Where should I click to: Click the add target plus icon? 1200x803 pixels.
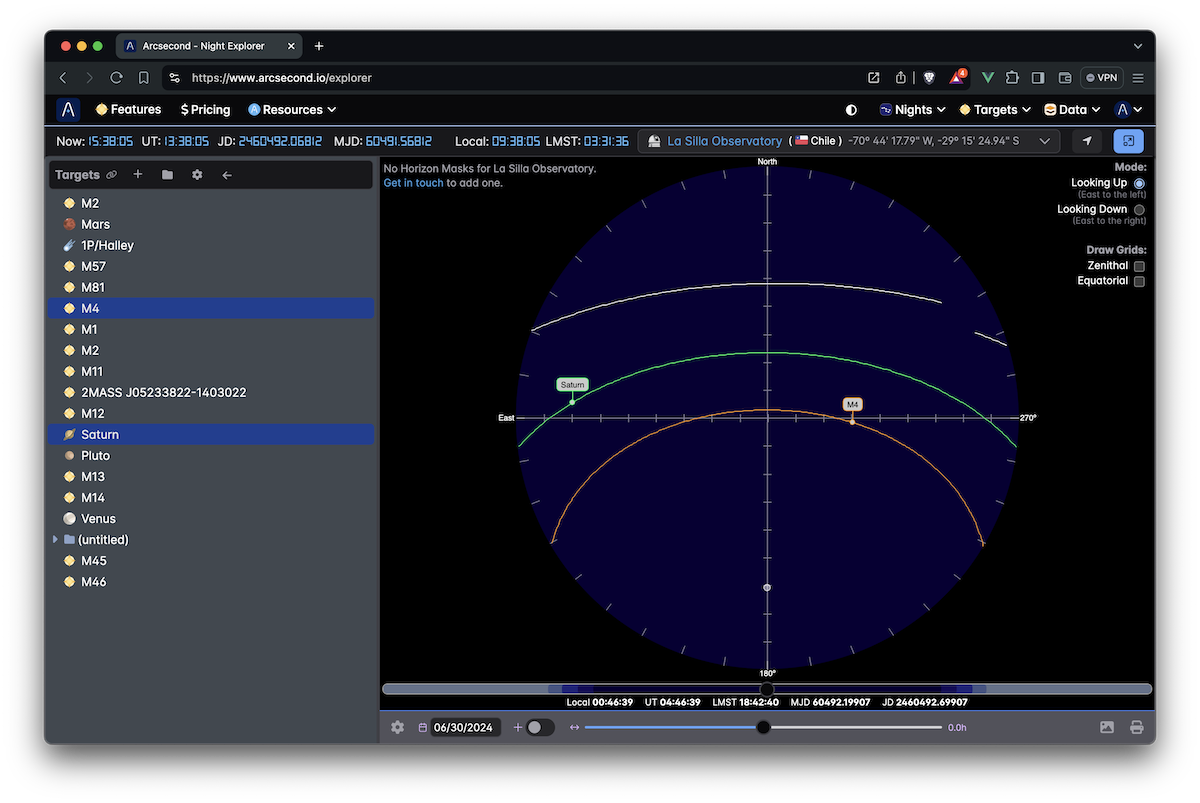click(138, 175)
